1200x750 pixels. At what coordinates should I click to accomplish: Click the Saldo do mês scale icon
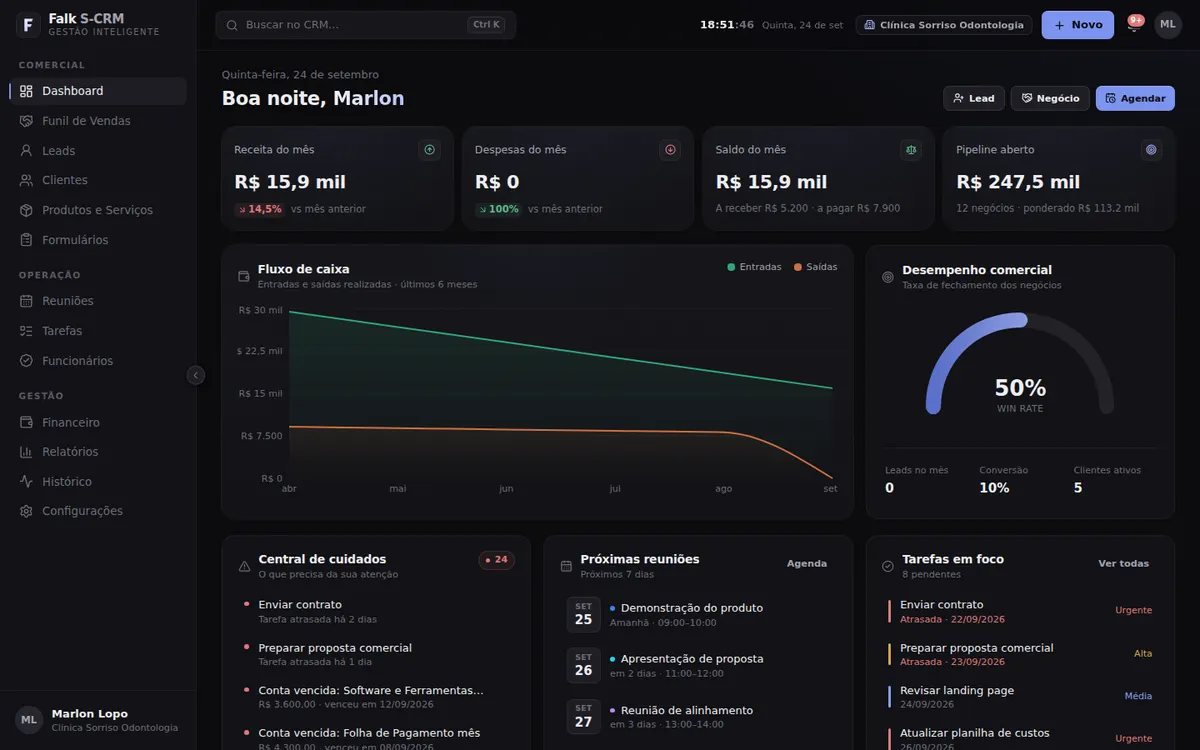911,150
